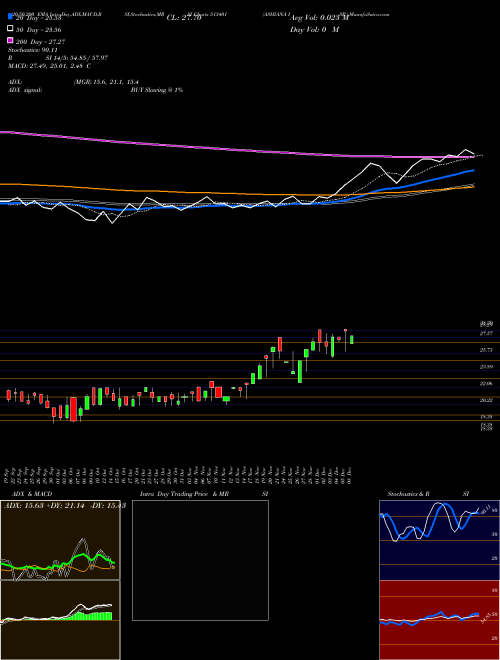Viewport: 500px width, 660px height.
Task: Click the blue 20 Day legend swatch
Action: point(11,17)
